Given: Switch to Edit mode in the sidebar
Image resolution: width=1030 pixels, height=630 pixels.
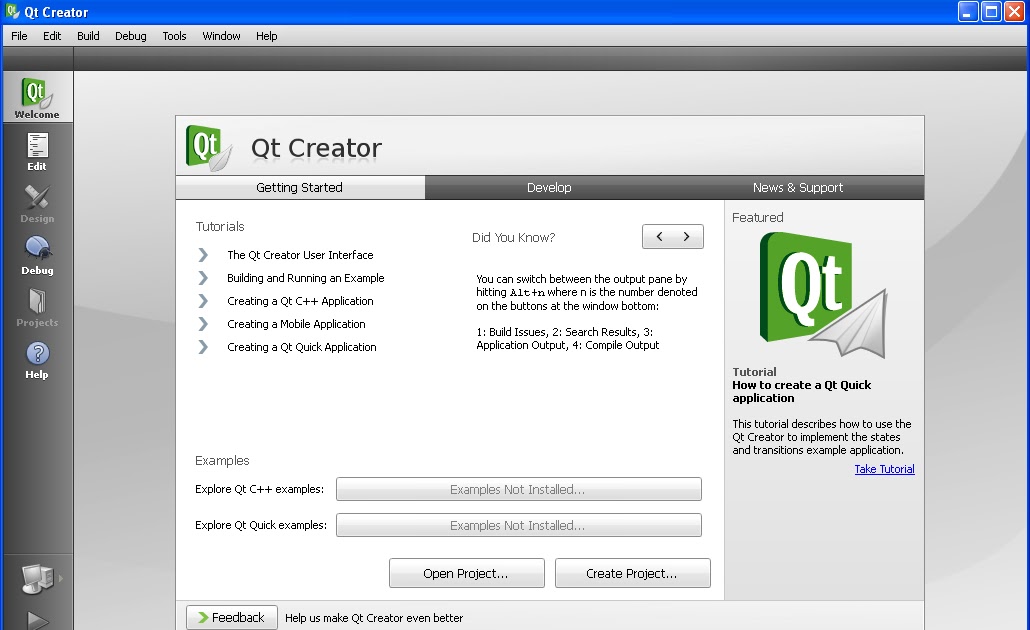Looking at the screenshot, I should tap(37, 151).
